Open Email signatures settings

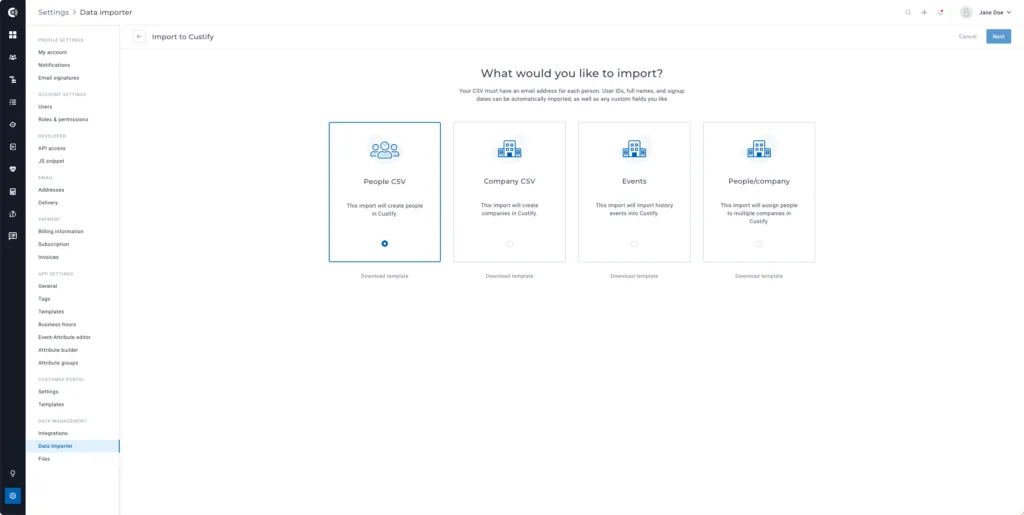[59, 78]
